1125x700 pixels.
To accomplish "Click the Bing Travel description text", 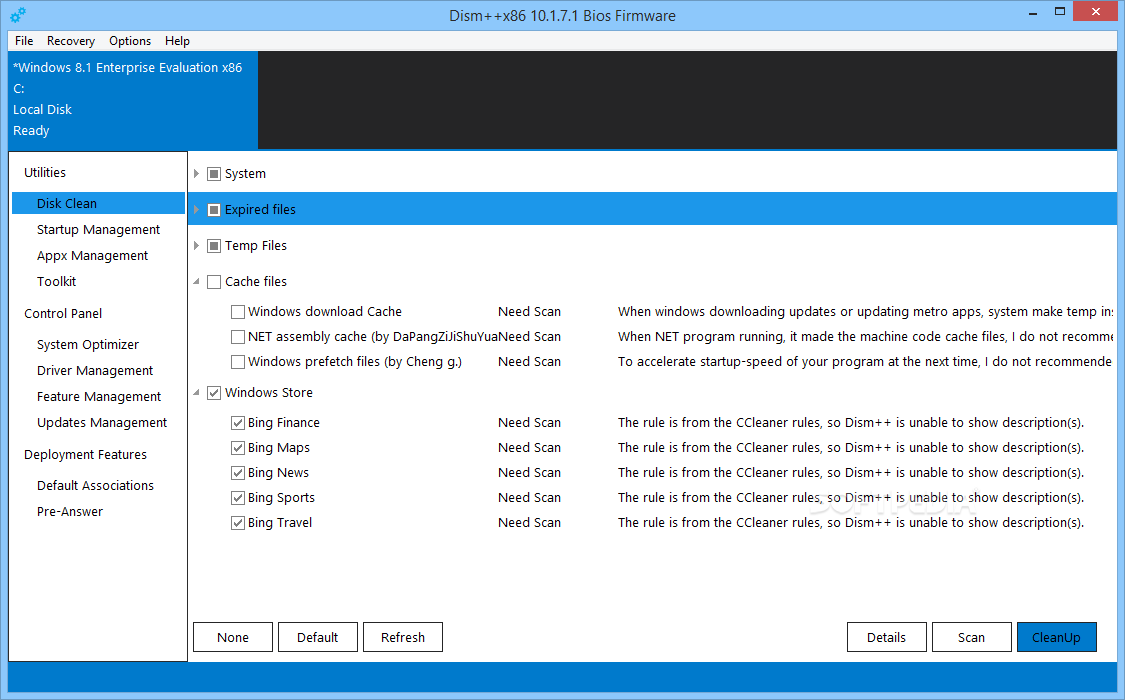I will tap(851, 522).
